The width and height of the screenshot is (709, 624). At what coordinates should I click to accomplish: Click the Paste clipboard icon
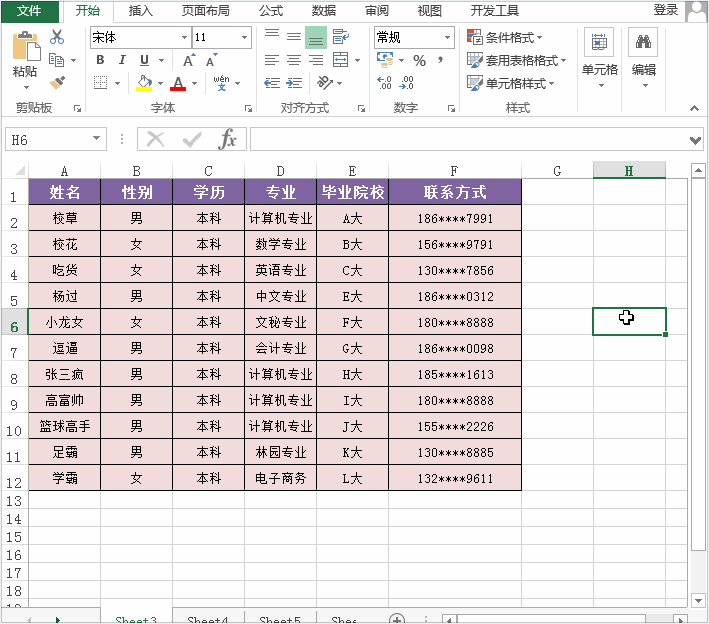26,46
